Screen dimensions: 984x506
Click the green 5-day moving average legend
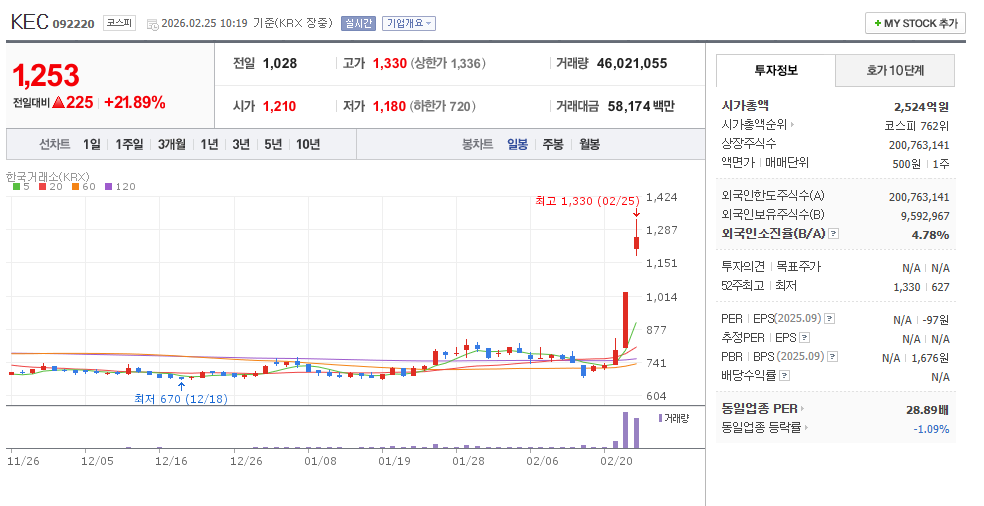click(x=21, y=186)
